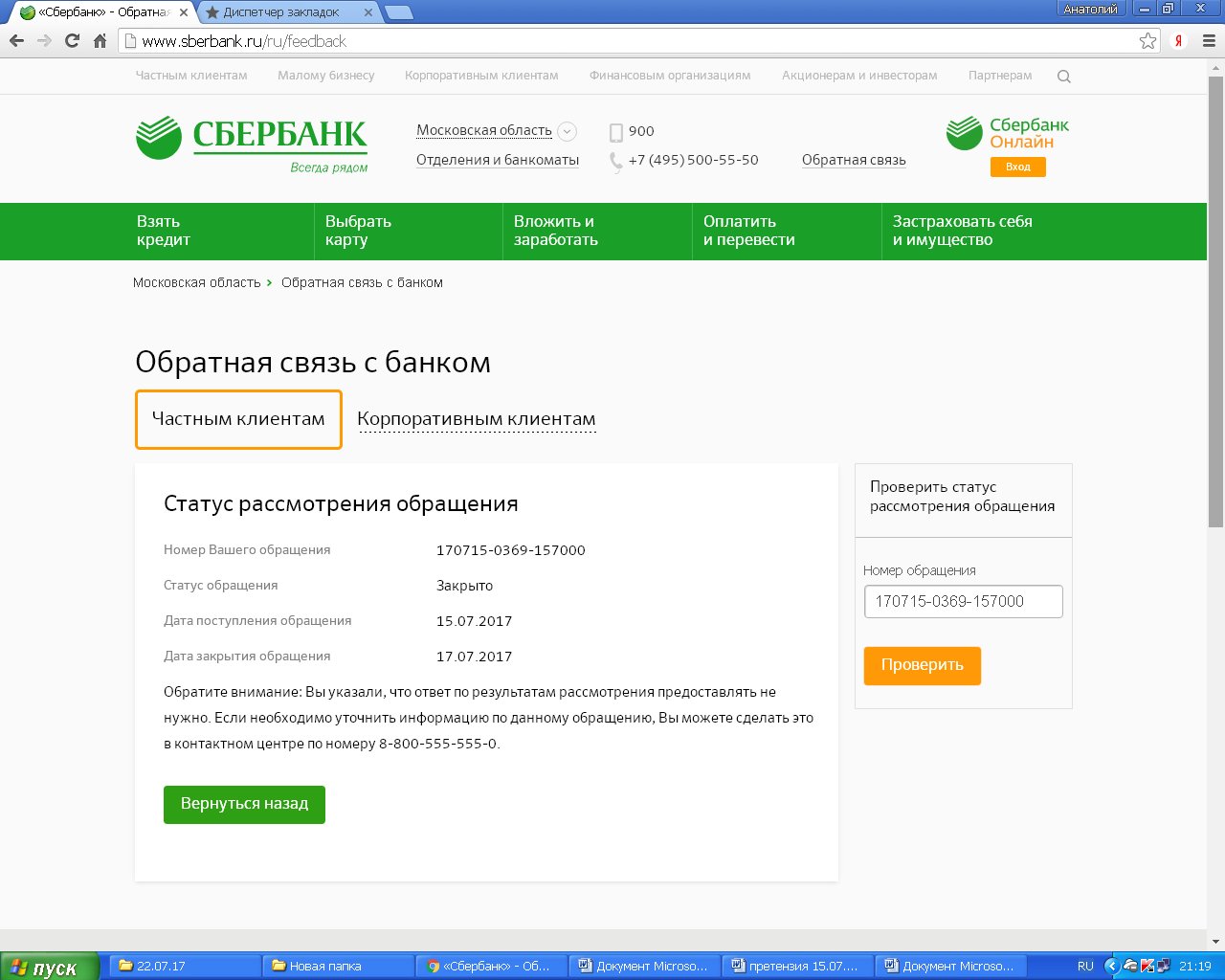
Task: Open a new browser tab
Action: coord(399,12)
